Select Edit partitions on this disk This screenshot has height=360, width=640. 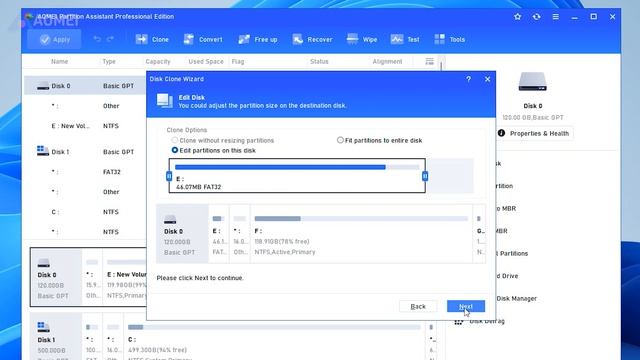tap(213, 151)
